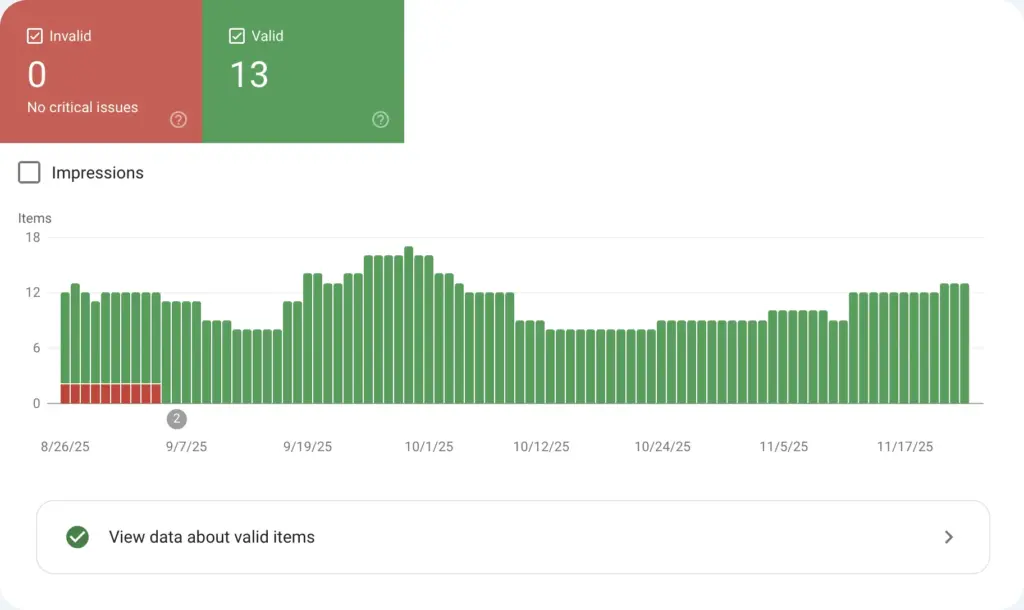The width and height of the screenshot is (1024, 610).
Task: Click the 11/5/25 date label
Action: pos(784,447)
